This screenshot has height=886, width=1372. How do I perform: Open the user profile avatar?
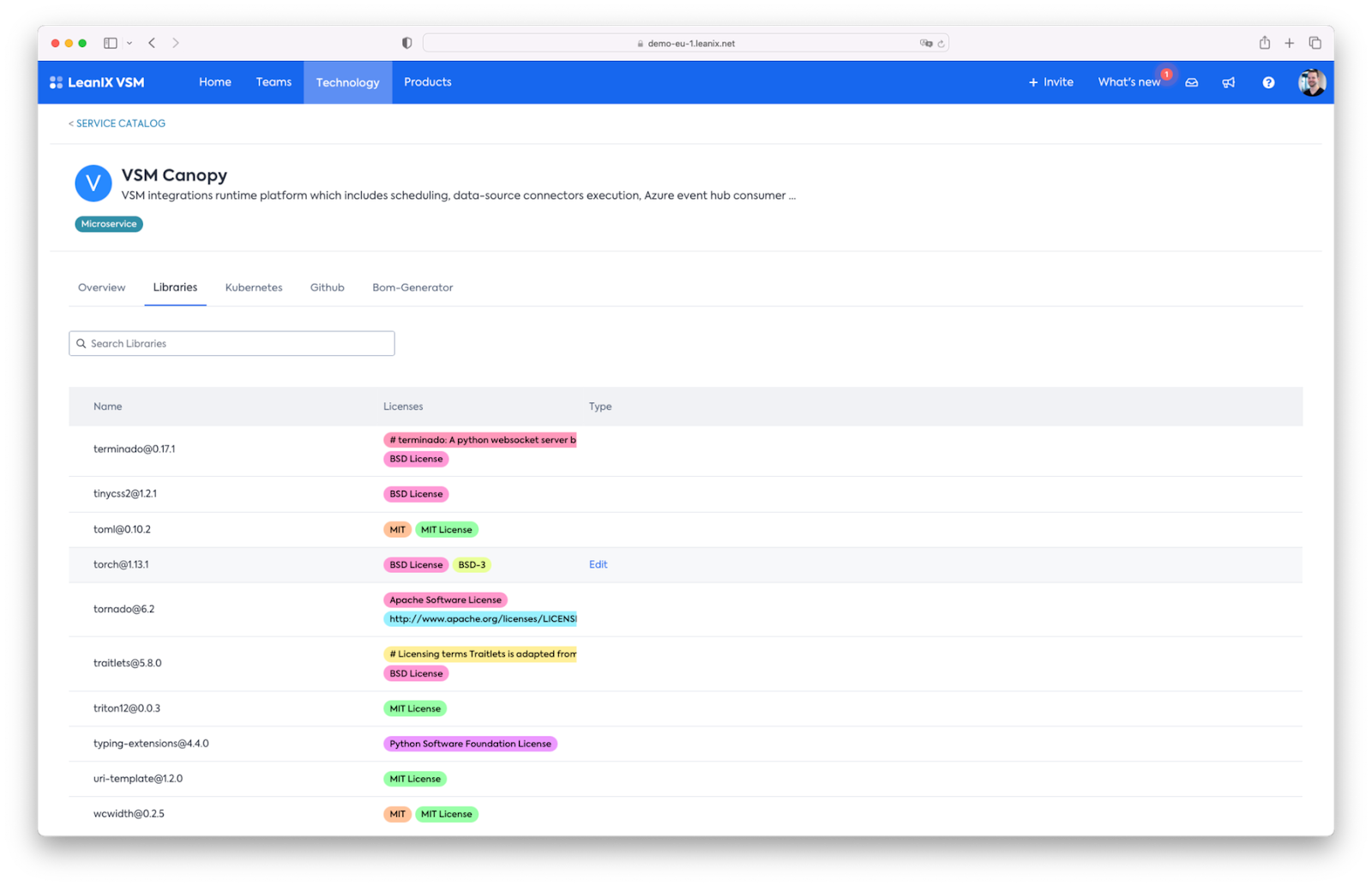click(x=1312, y=82)
